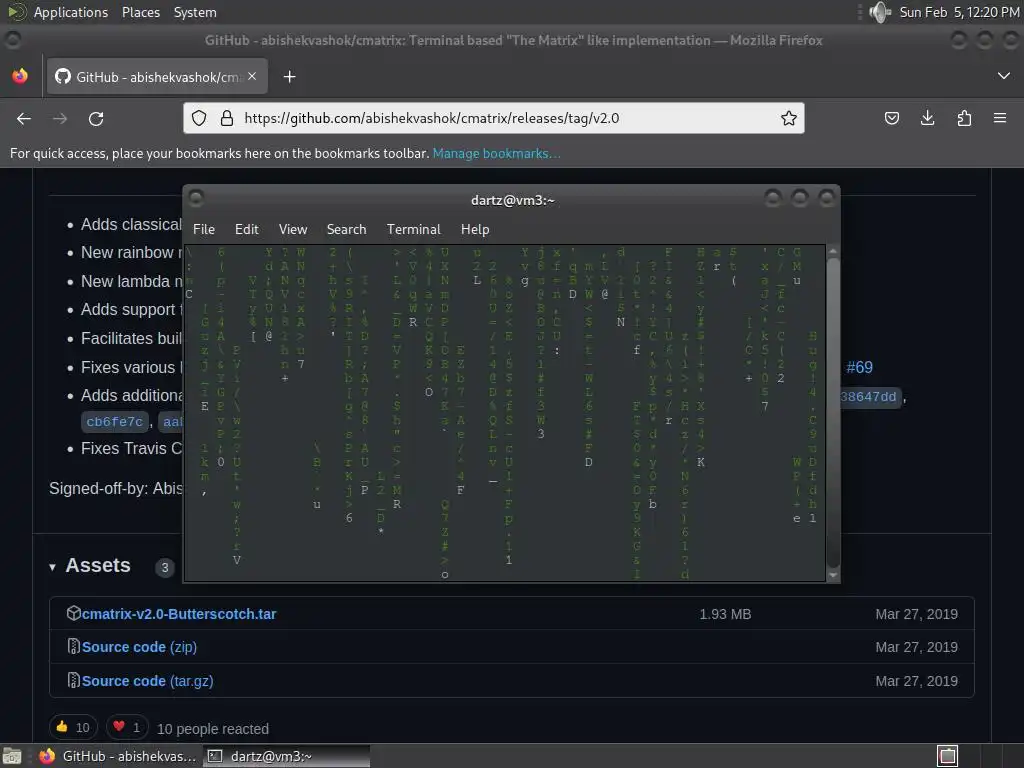The width and height of the screenshot is (1024, 768).
Task: Click the terminal vertical scrollbar
Action: (x=833, y=411)
